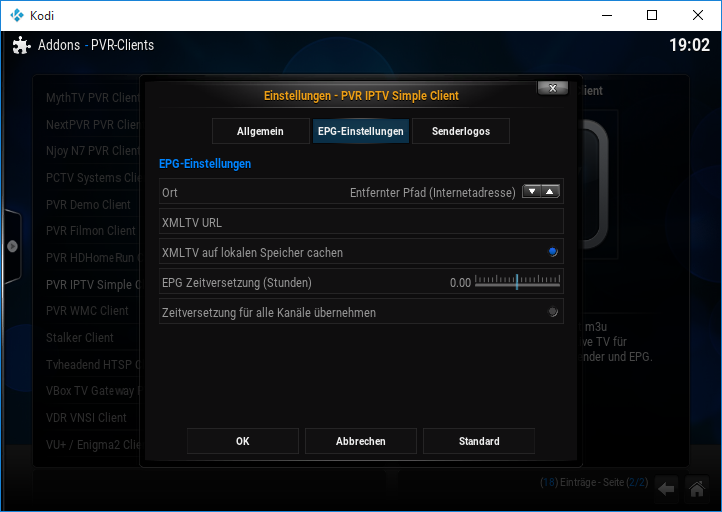Select previous Ort option with down arrow
Viewport: 722px width, 512px height.
coord(532,191)
